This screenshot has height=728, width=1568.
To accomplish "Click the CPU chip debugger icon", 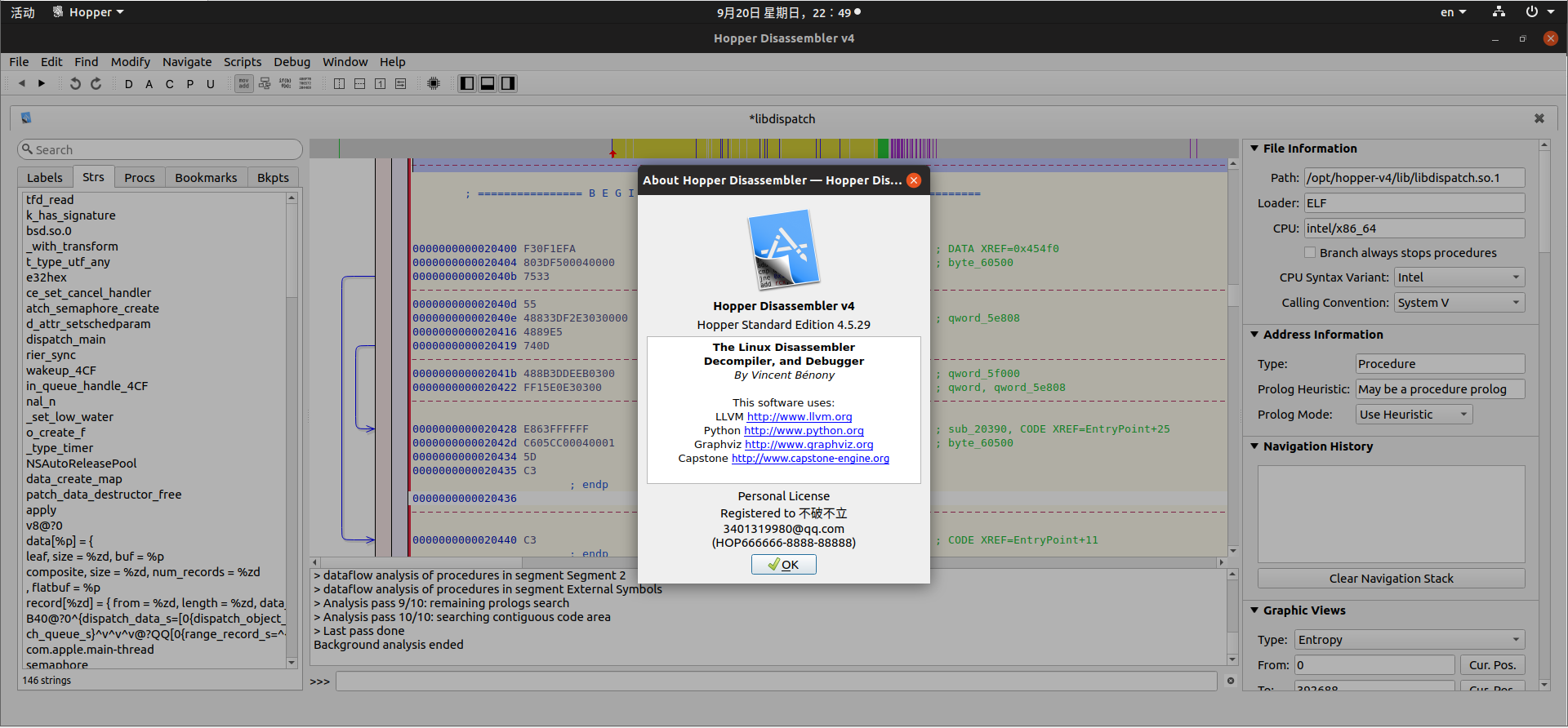I will (434, 83).
